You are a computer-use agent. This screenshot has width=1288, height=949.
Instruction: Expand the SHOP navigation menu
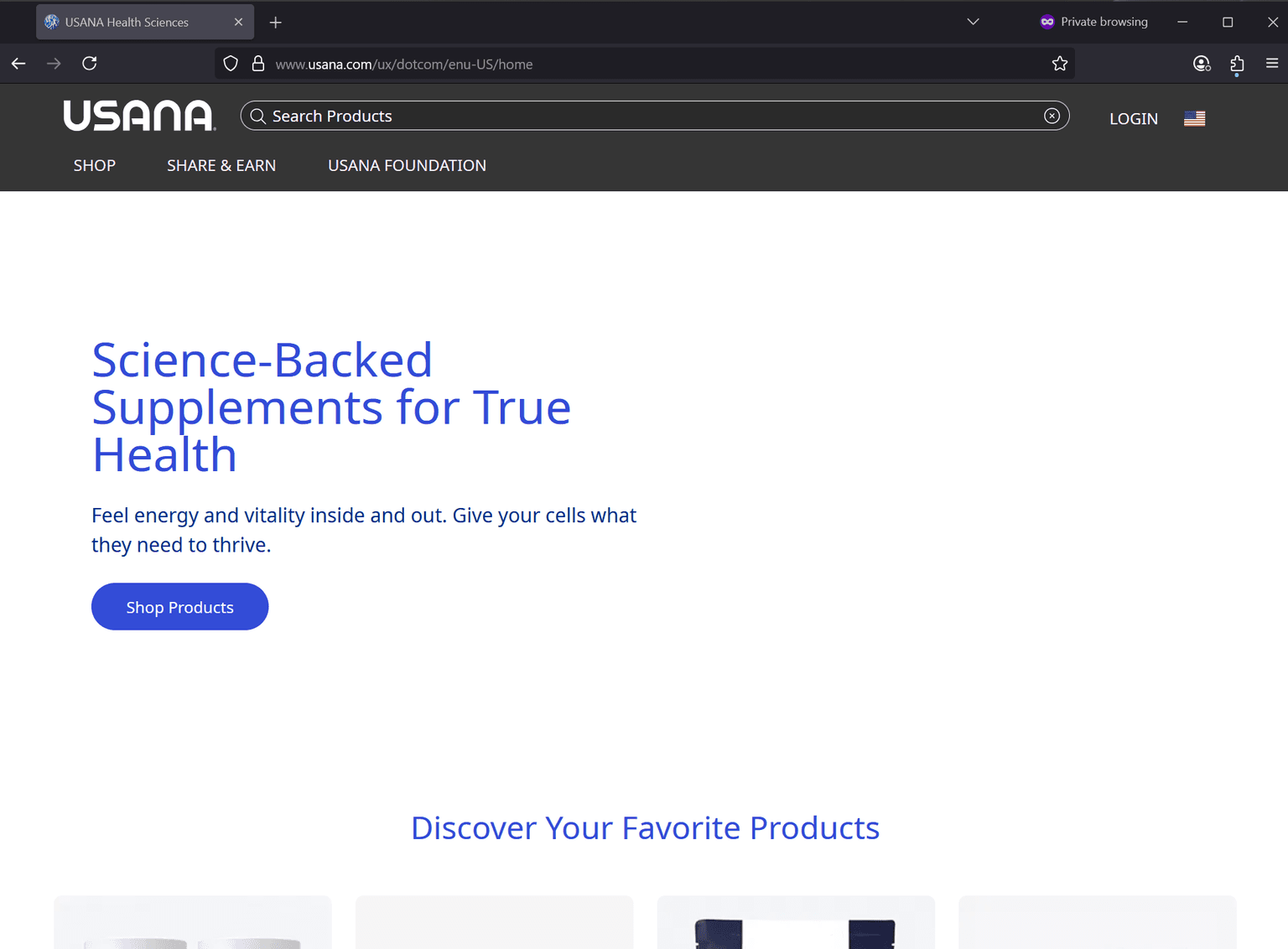point(94,165)
